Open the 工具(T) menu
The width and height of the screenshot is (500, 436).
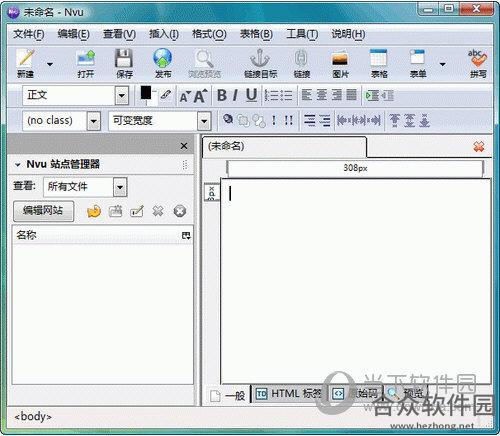302,34
